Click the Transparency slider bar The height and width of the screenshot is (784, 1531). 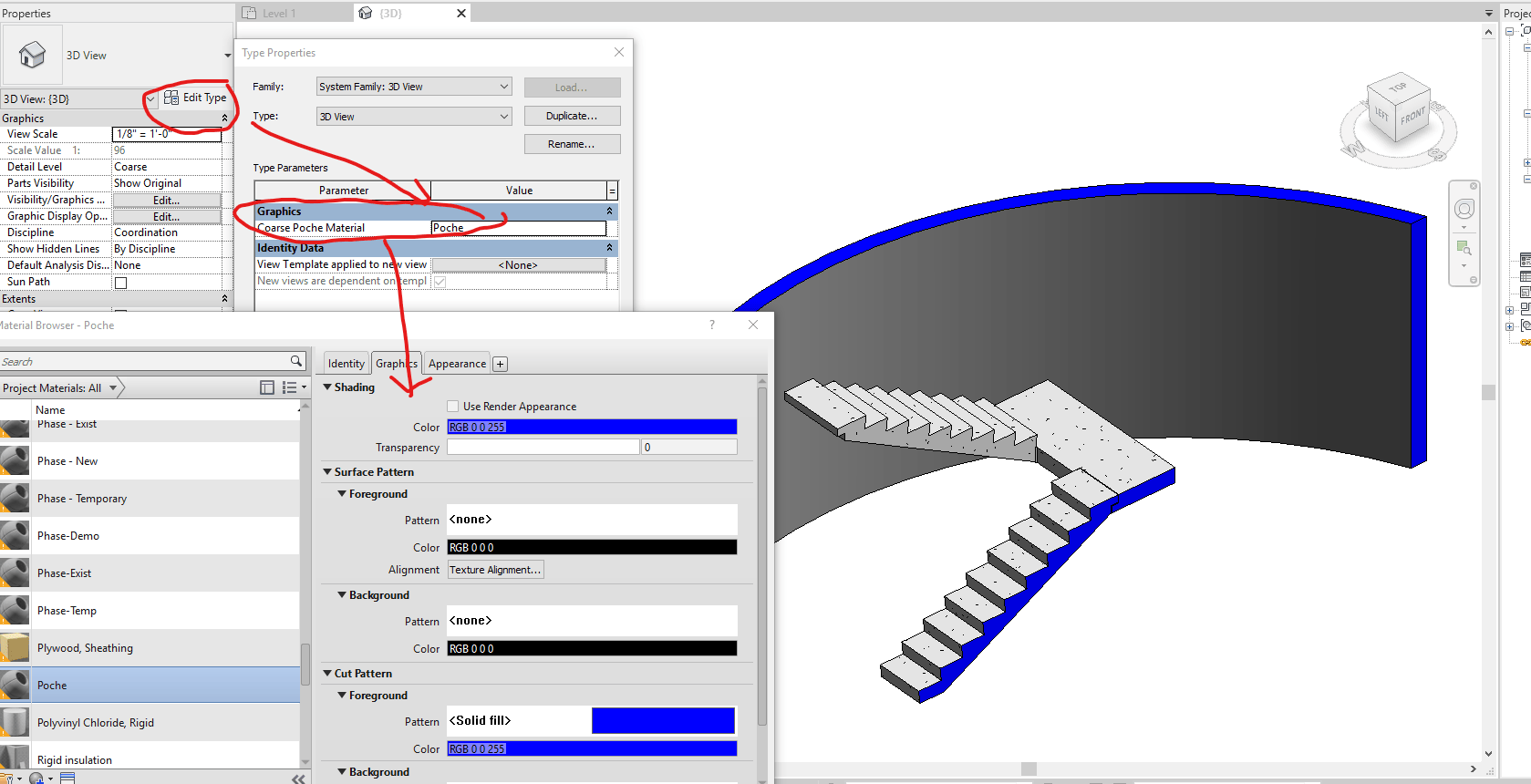[543, 447]
